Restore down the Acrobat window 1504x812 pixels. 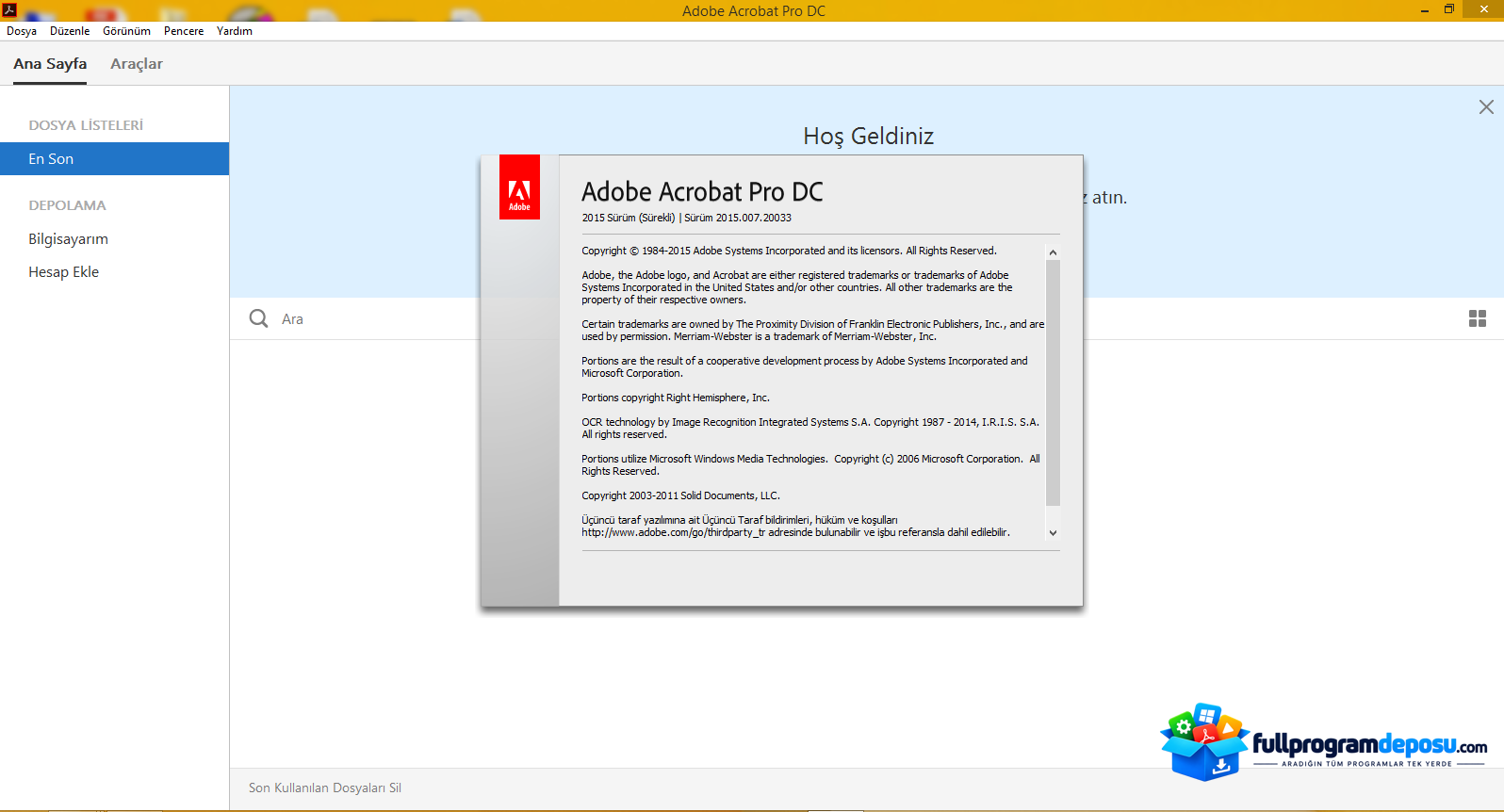coord(1449,10)
